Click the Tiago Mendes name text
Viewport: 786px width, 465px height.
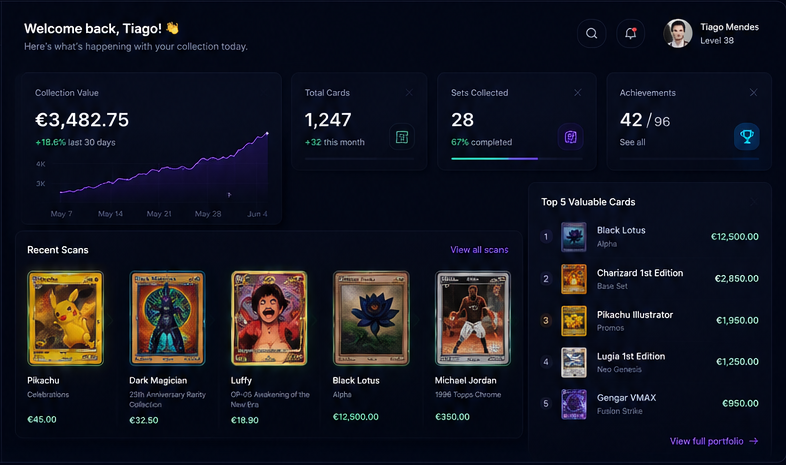click(x=729, y=27)
